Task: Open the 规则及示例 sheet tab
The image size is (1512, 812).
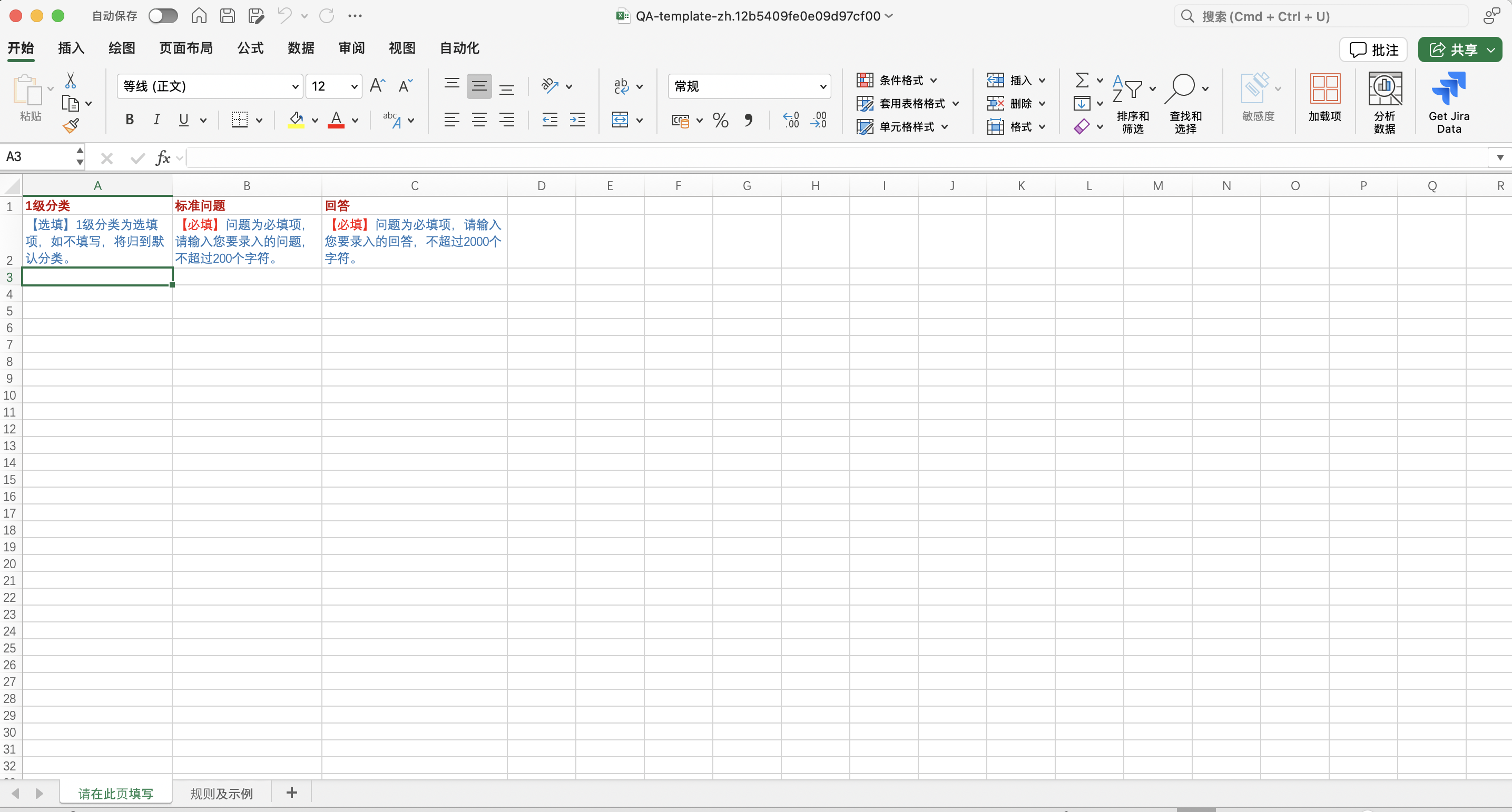Action: point(221,793)
